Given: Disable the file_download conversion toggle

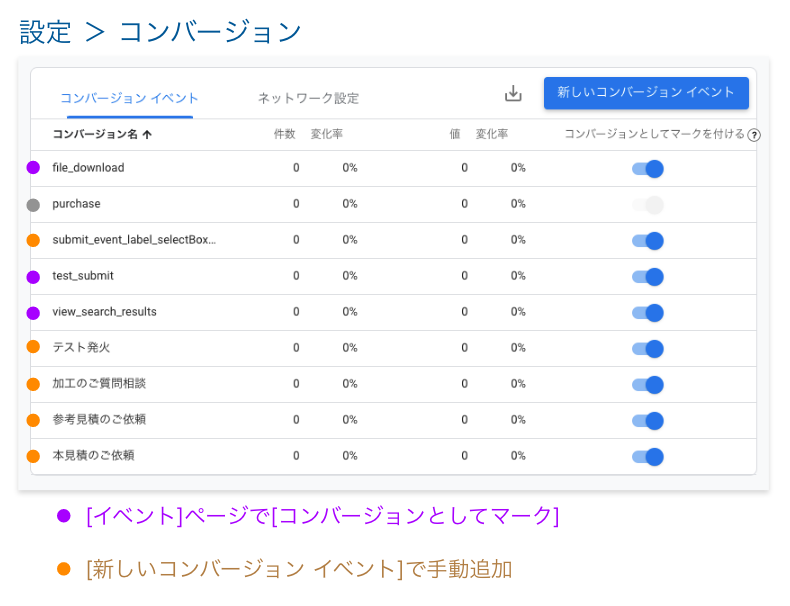Looking at the screenshot, I should (x=648, y=169).
